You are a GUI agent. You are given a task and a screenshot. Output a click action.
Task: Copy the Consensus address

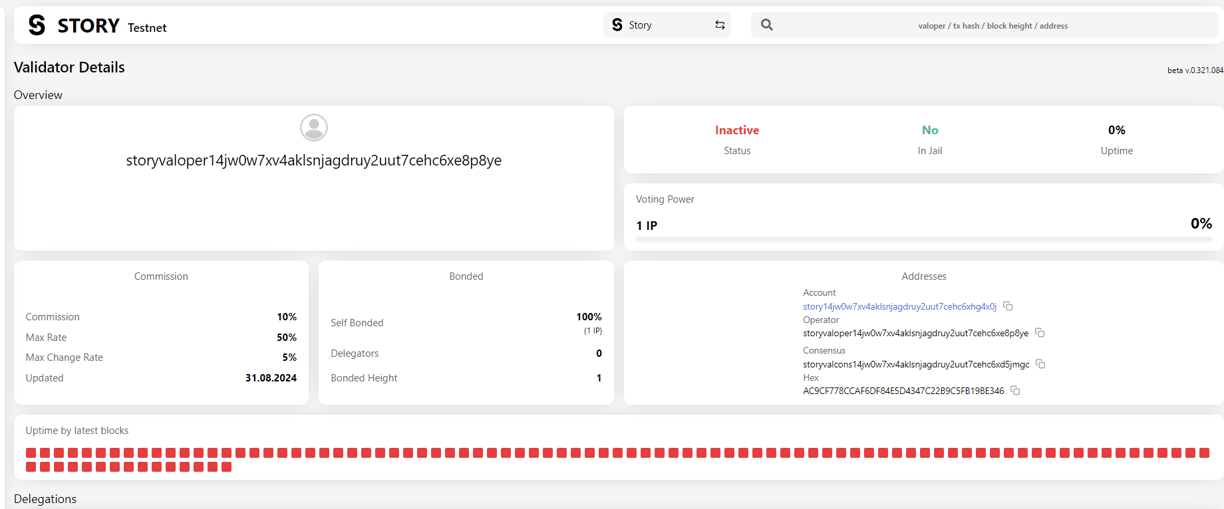click(x=1040, y=364)
